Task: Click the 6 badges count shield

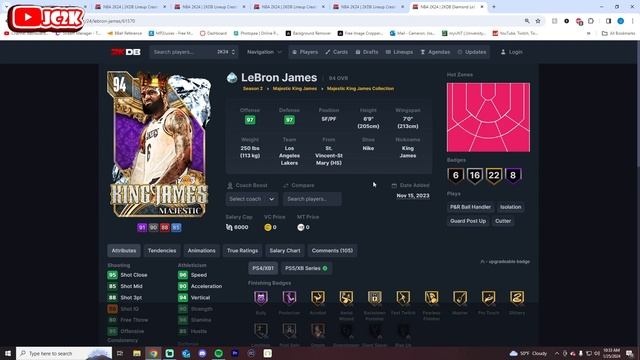Action: pyautogui.click(x=456, y=176)
